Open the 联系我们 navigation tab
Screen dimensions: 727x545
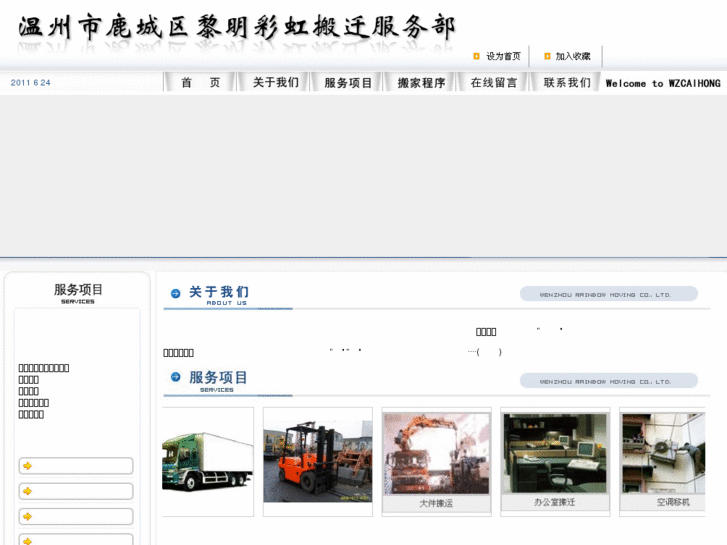[x=567, y=83]
